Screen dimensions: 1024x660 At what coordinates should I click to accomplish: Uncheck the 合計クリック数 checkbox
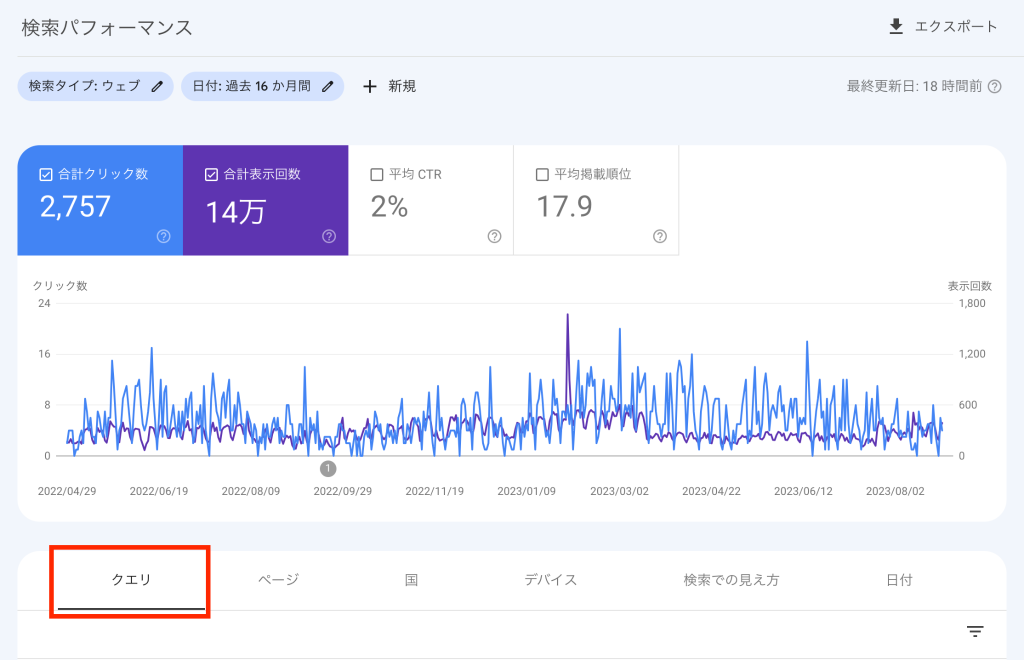46,174
